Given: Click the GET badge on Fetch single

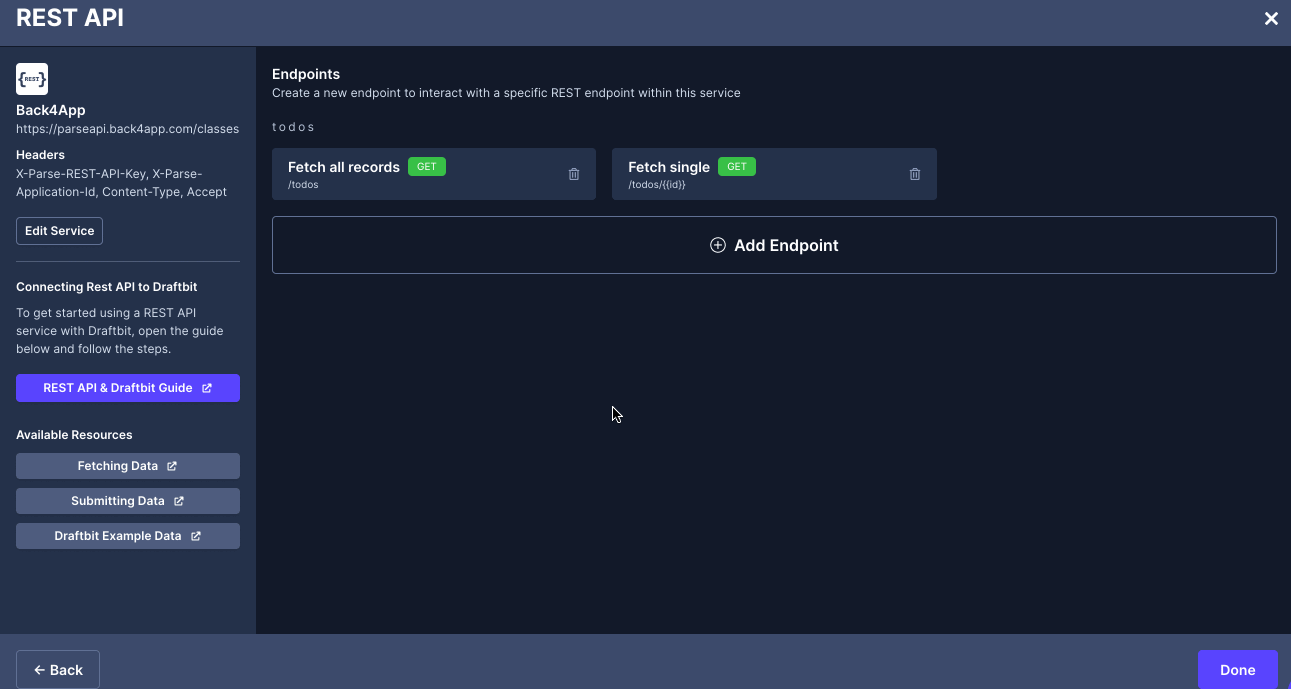Looking at the screenshot, I should point(737,167).
